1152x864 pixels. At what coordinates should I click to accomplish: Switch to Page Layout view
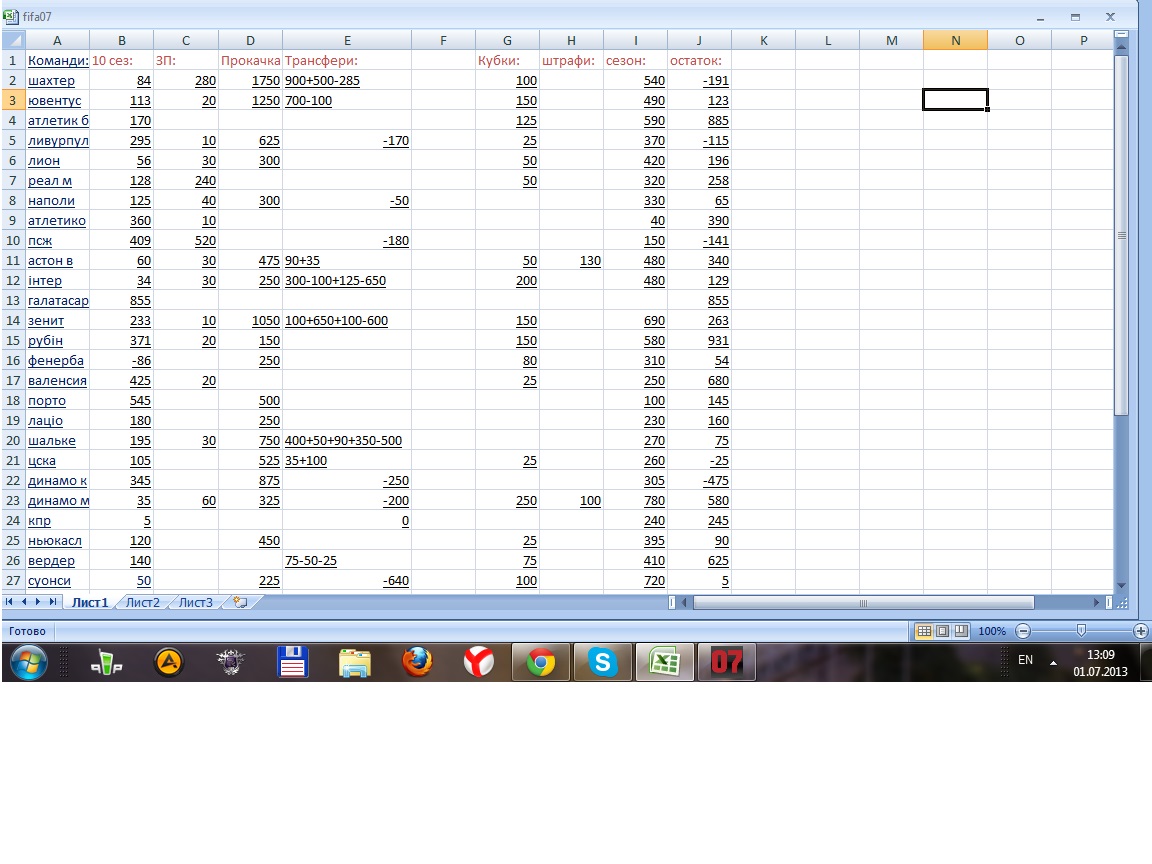point(943,631)
